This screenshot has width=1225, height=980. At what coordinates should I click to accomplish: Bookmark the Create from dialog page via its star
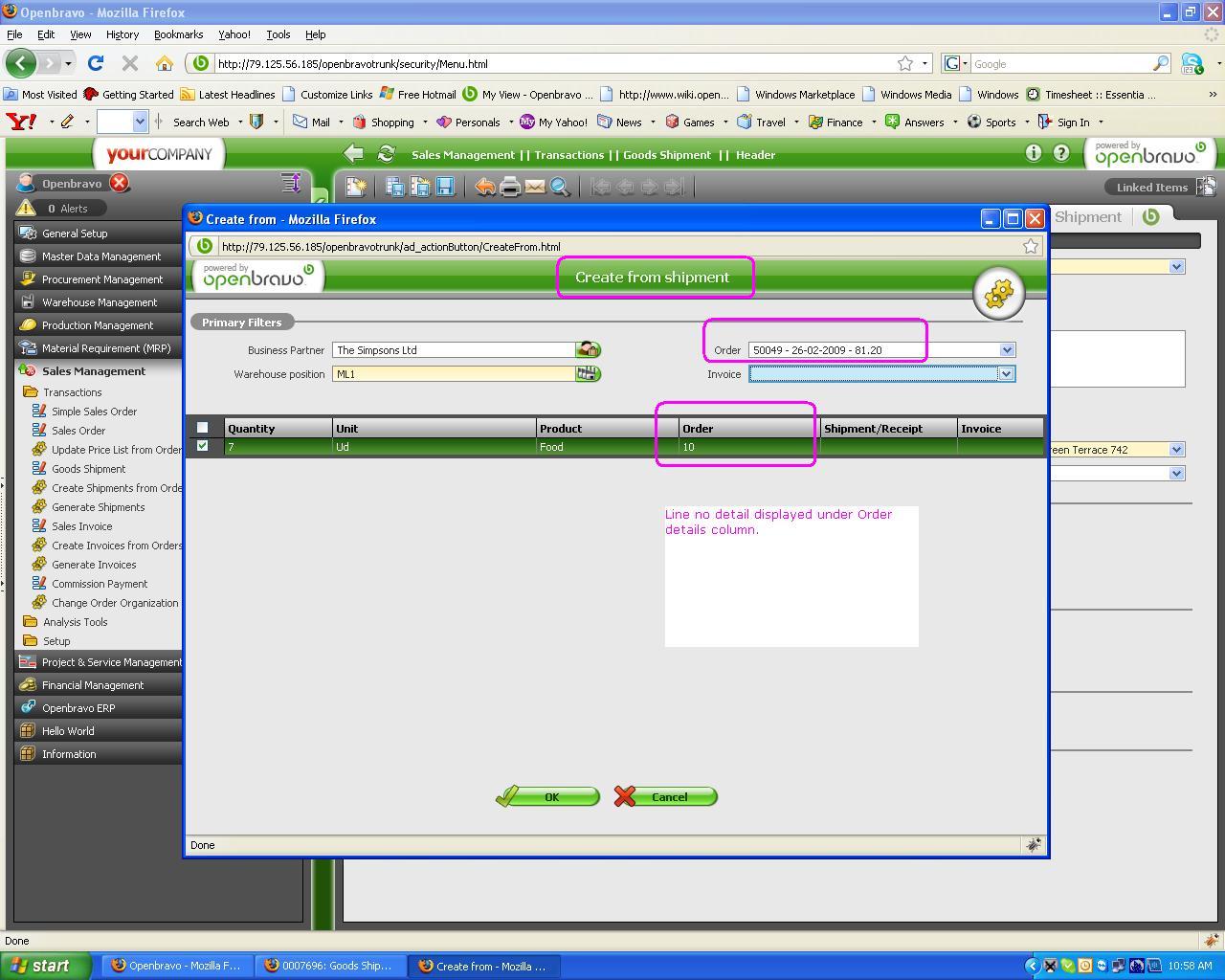point(1031,246)
